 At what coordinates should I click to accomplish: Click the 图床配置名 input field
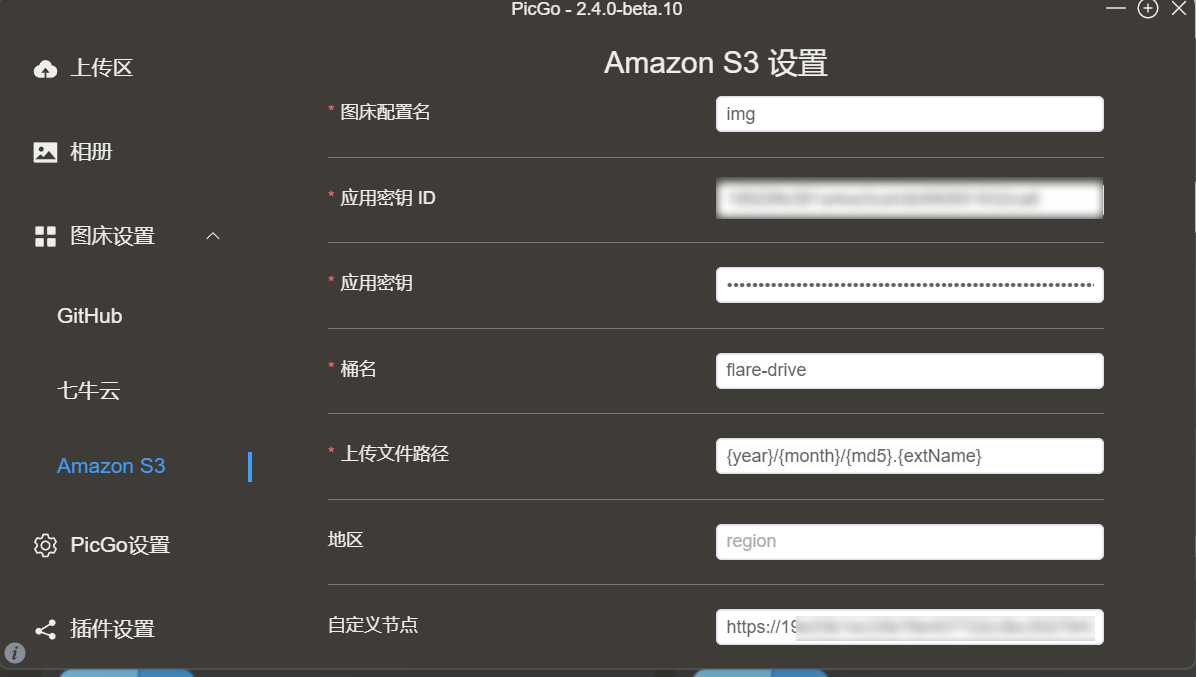tap(909, 114)
